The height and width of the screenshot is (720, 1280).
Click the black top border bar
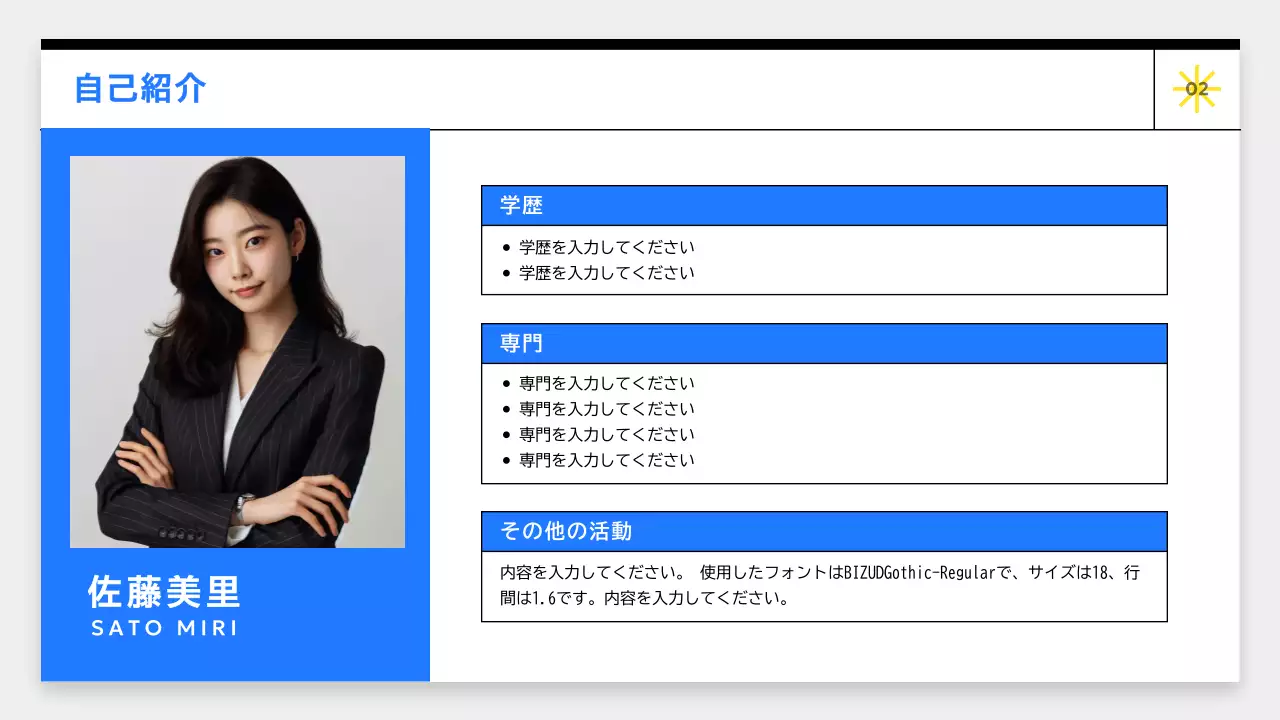pyautogui.click(x=640, y=43)
